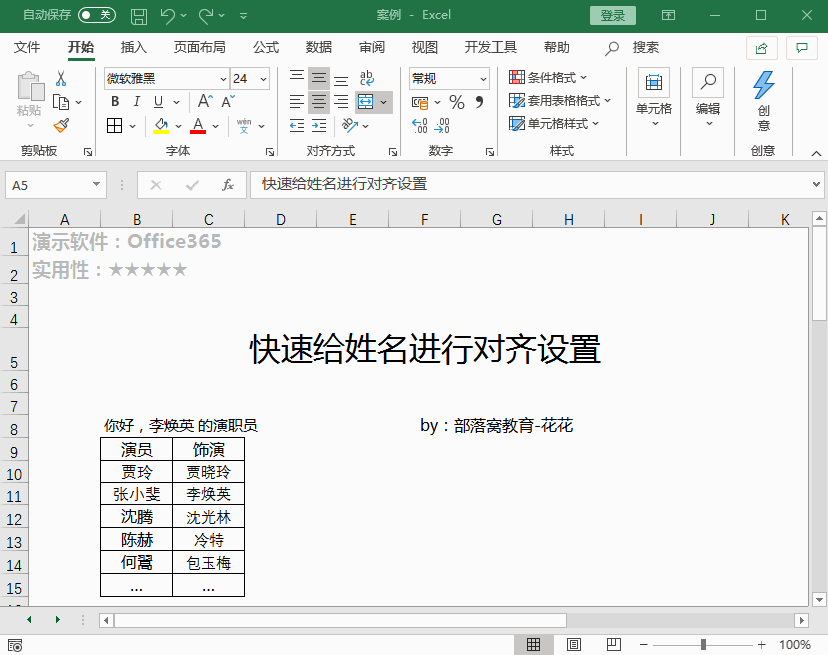Toggle Middle Align vertical alignment
Screen dimensions: 828x655
coord(319,78)
